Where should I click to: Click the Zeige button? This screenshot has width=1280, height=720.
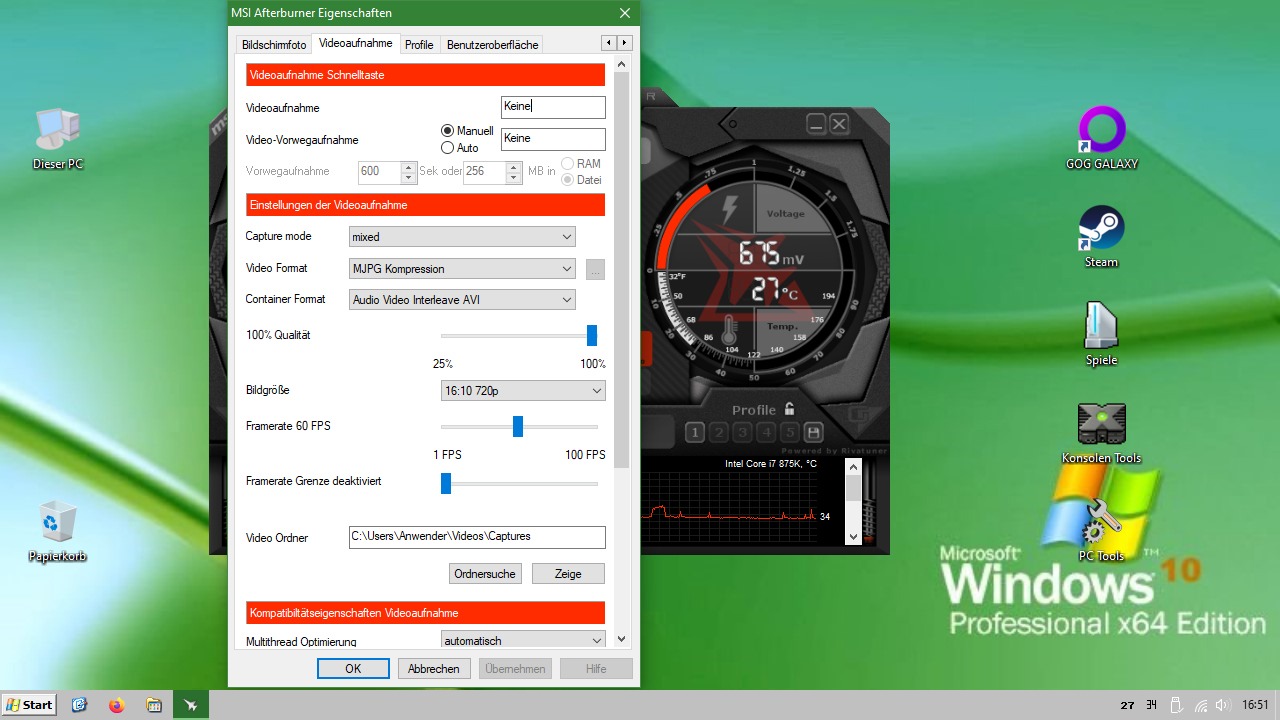pos(568,574)
